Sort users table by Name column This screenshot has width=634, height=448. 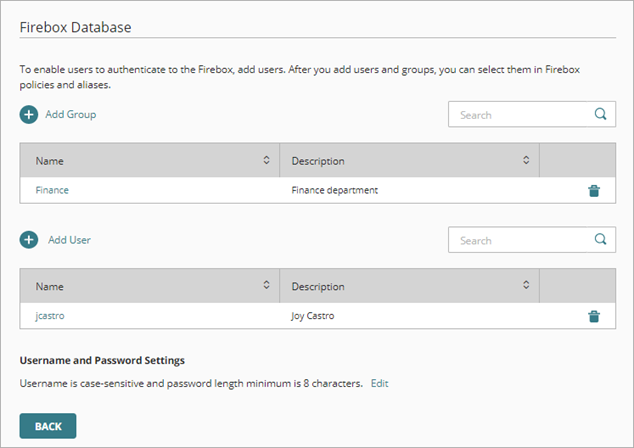[x=266, y=286]
